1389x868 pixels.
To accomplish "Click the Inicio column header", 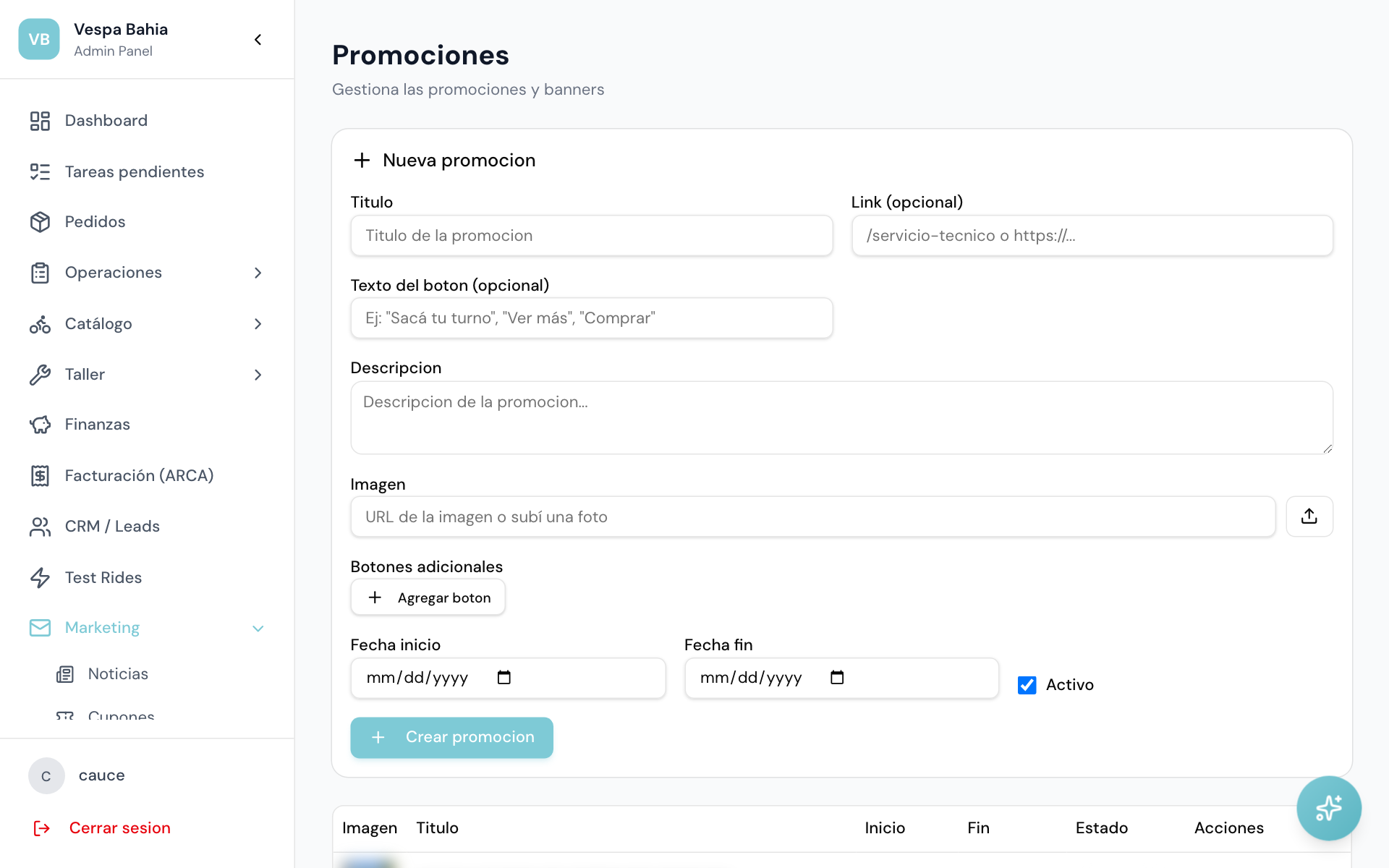I will click(885, 828).
